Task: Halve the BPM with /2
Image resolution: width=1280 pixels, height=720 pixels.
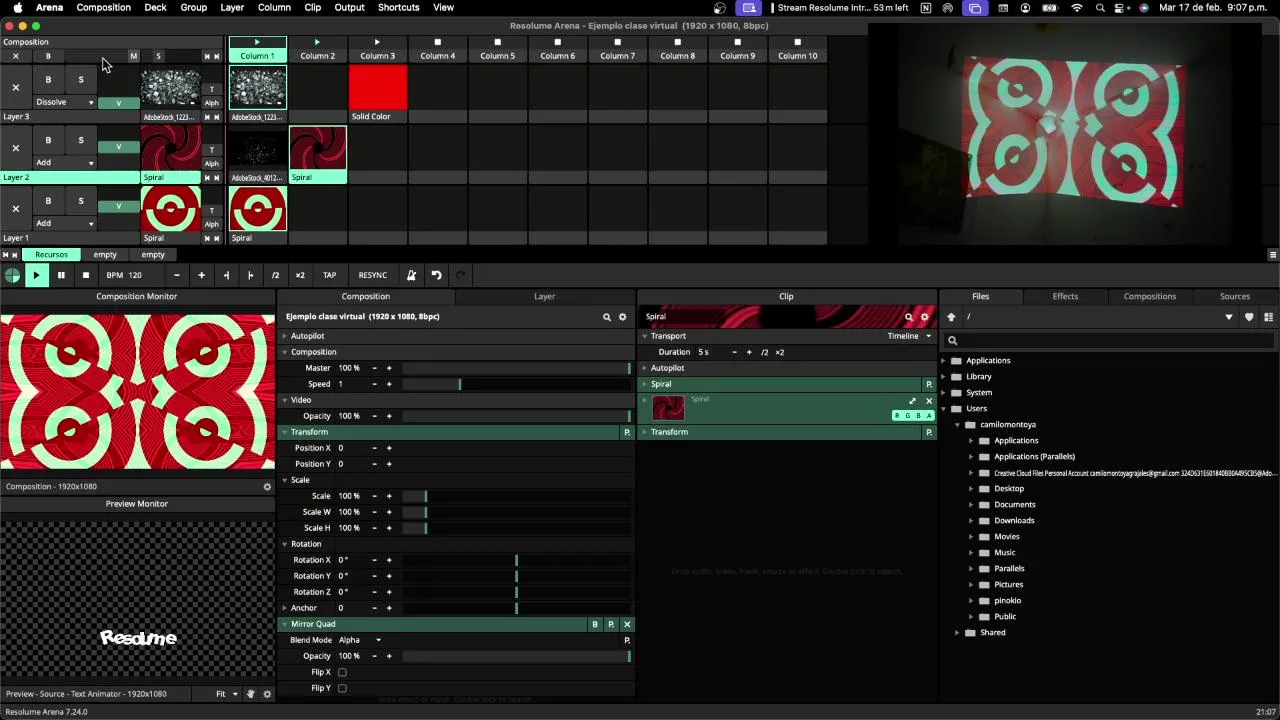Action: click(275, 275)
